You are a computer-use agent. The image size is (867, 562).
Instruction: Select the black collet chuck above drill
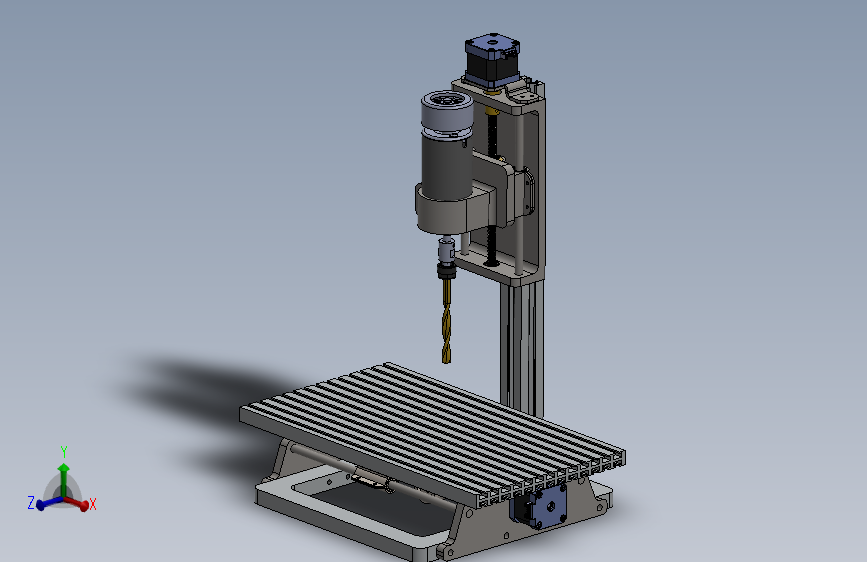(446, 270)
